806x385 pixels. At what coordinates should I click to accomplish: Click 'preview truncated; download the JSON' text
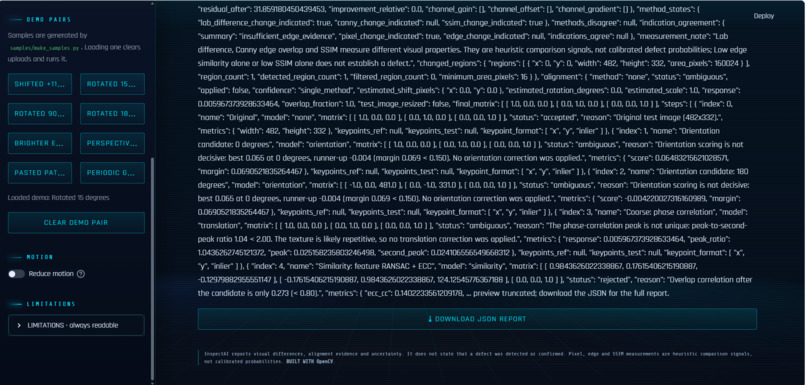(539, 294)
